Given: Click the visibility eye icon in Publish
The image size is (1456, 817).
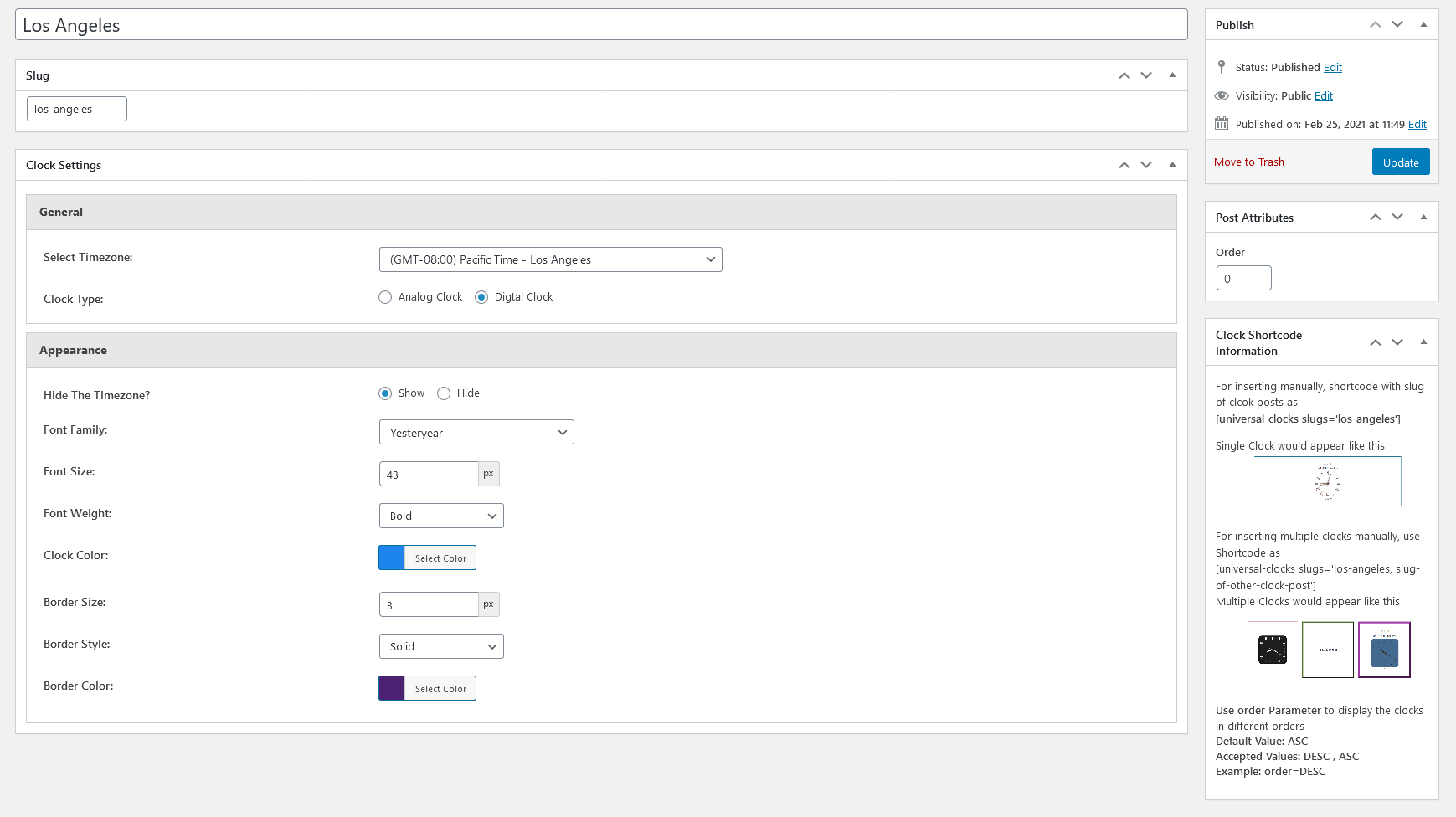Looking at the screenshot, I should coord(1222,95).
